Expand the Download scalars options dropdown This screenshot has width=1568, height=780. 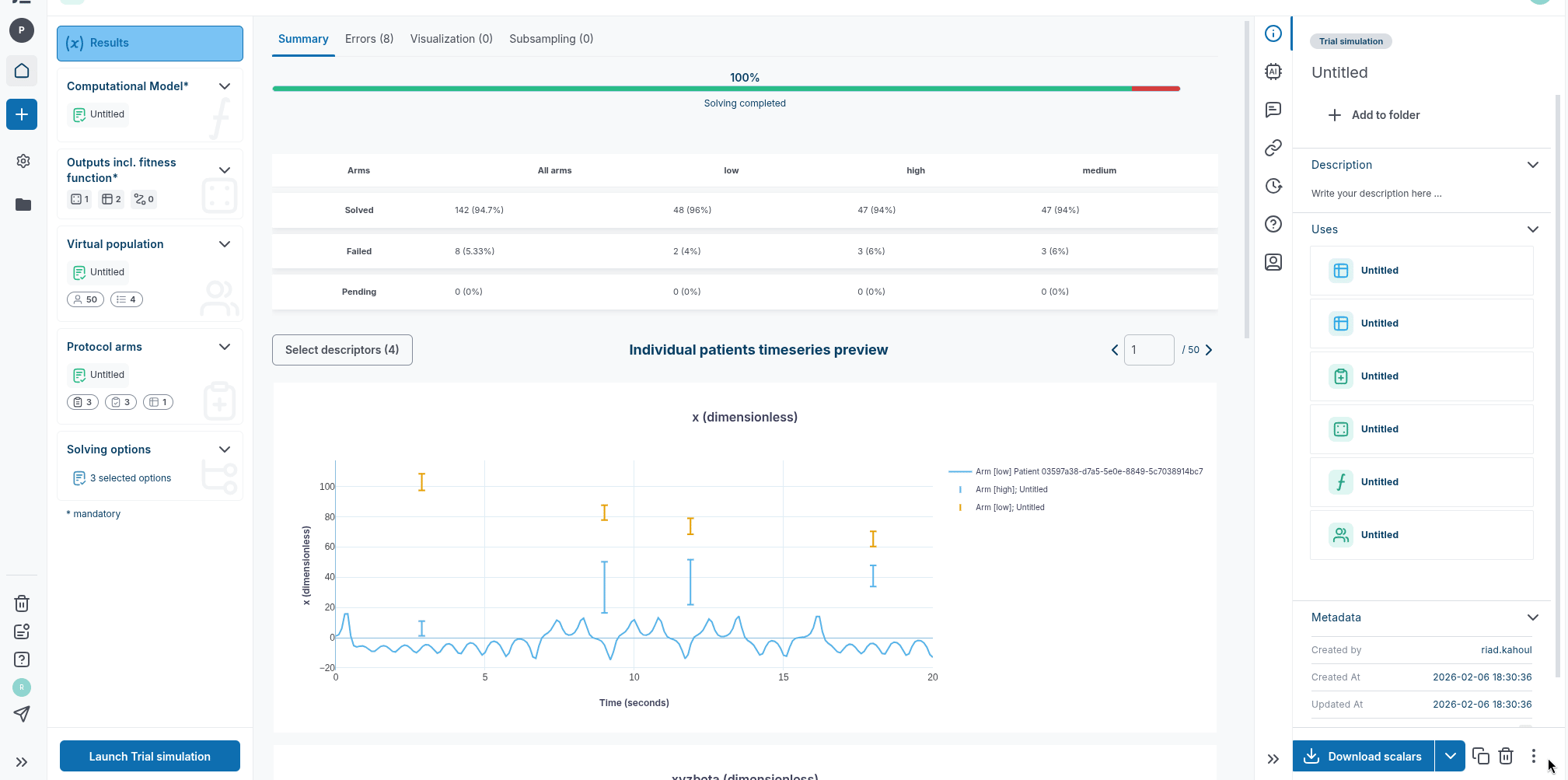[1450, 756]
